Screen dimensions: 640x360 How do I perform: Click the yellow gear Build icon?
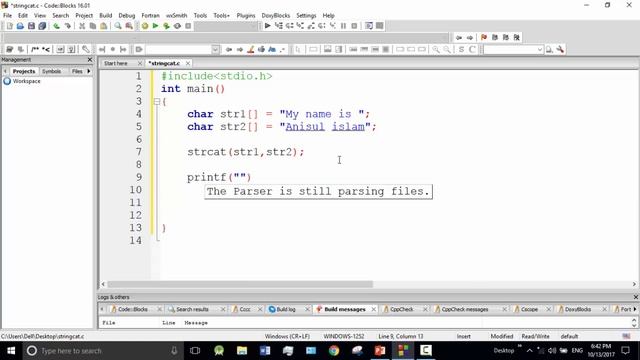coord(145,26)
